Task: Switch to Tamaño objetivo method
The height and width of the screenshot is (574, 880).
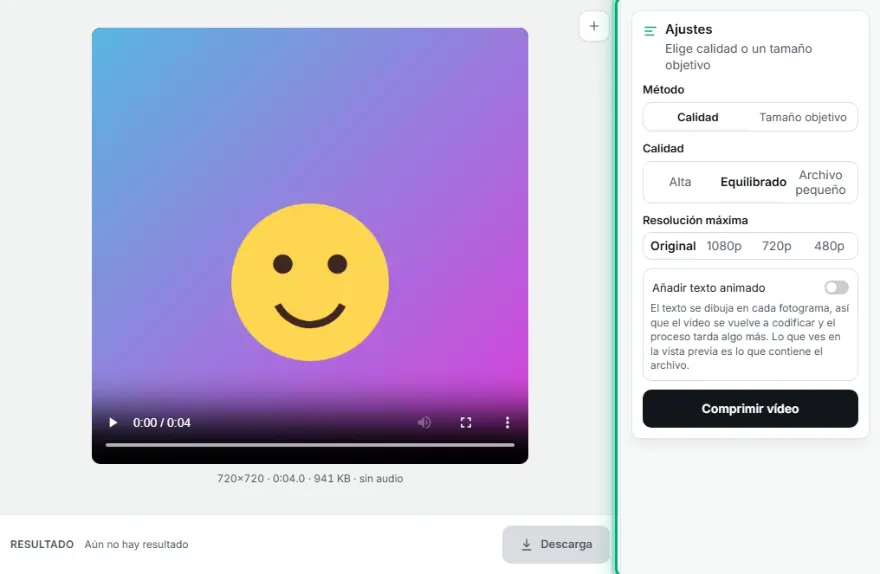Action: [x=803, y=117]
